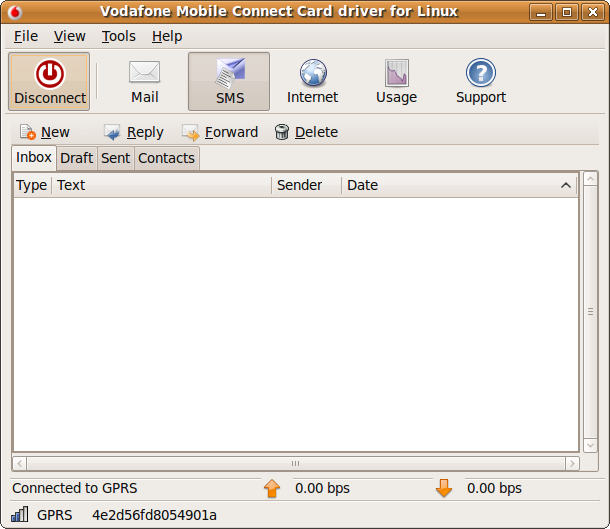Close the Vodafone window

(x=592, y=12)
